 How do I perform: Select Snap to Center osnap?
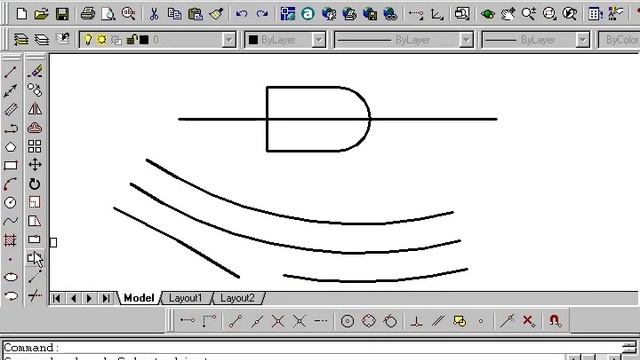click(x=347, y=321)
